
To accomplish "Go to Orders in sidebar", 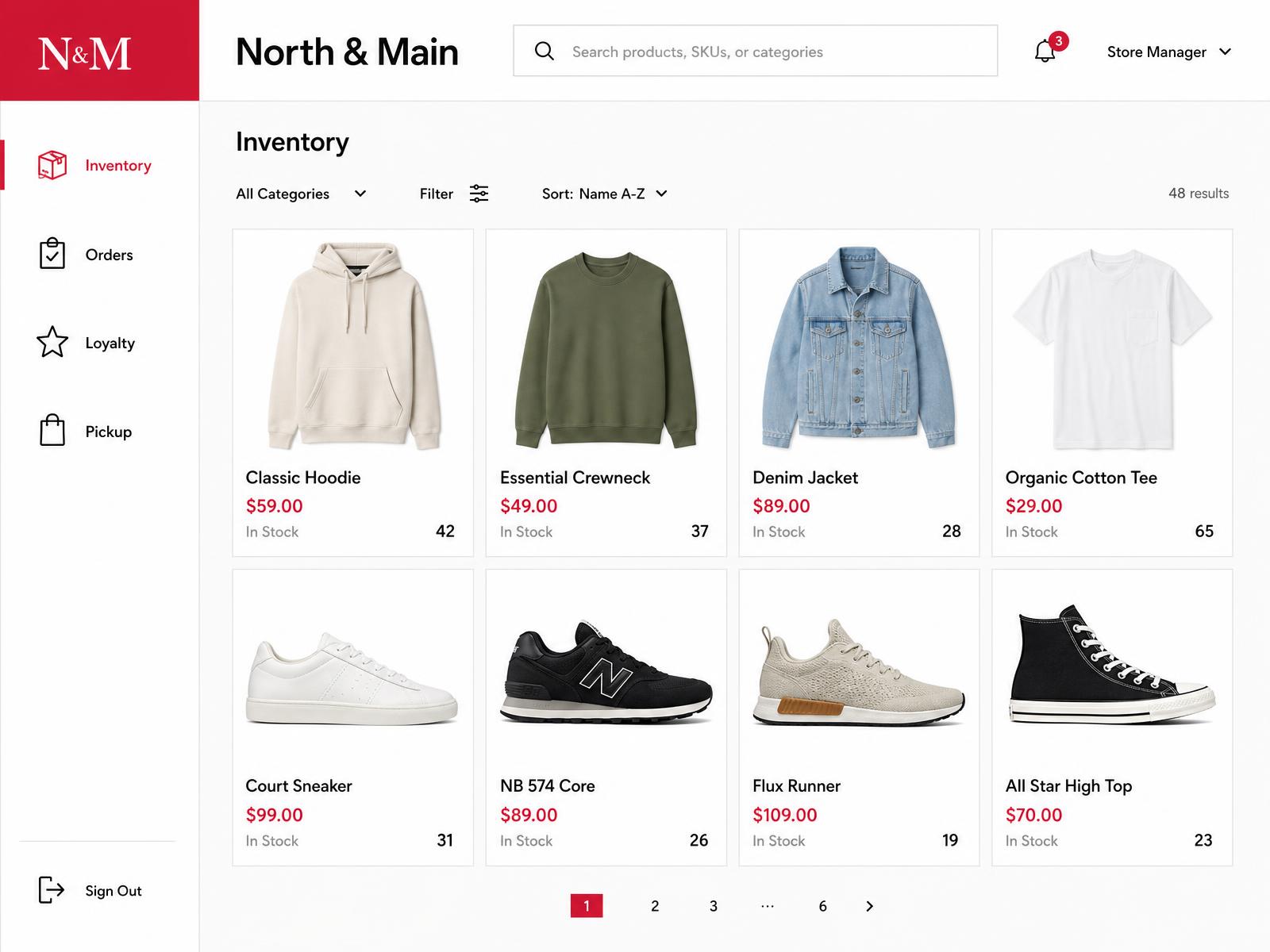I will tap(110, 255).
